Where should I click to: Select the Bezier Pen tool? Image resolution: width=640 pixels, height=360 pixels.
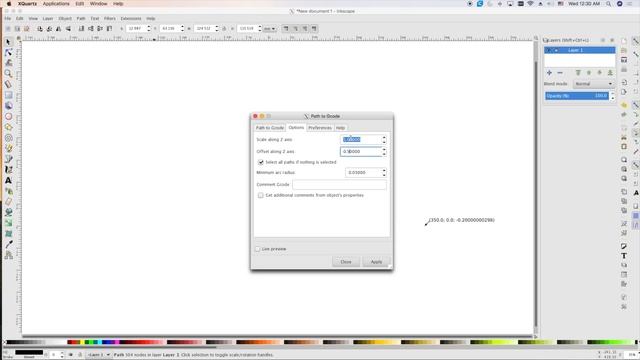8,159
